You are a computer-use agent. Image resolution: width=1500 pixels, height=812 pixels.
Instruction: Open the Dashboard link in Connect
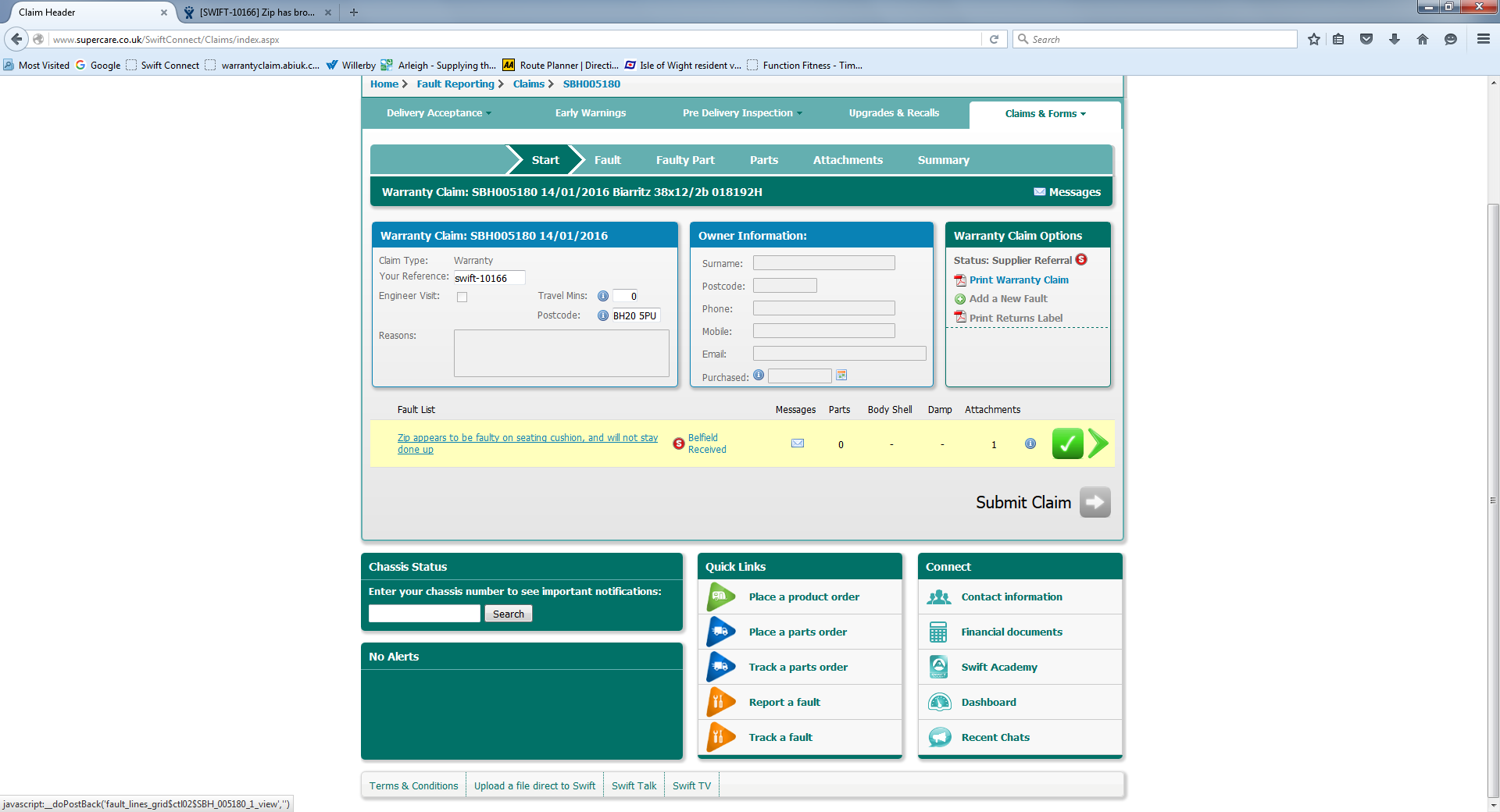coord(989,703)
